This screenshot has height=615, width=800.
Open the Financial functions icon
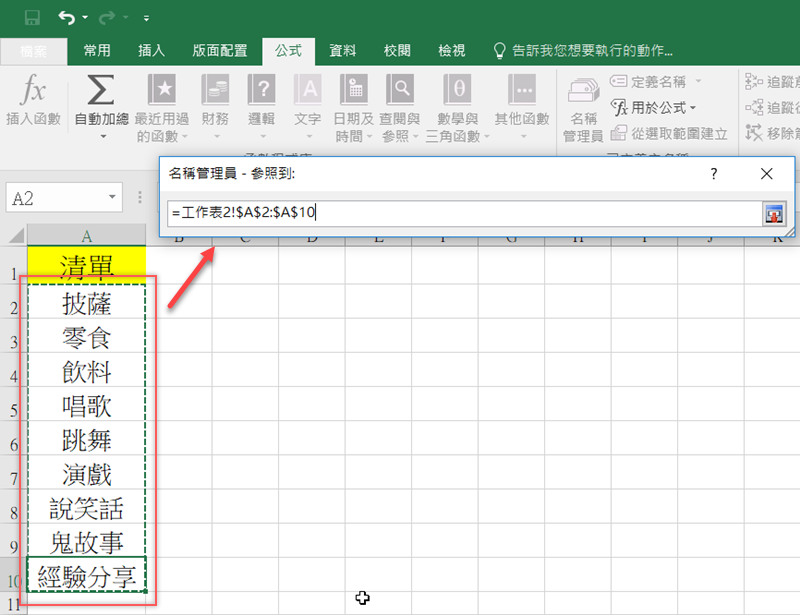(215, 92)
